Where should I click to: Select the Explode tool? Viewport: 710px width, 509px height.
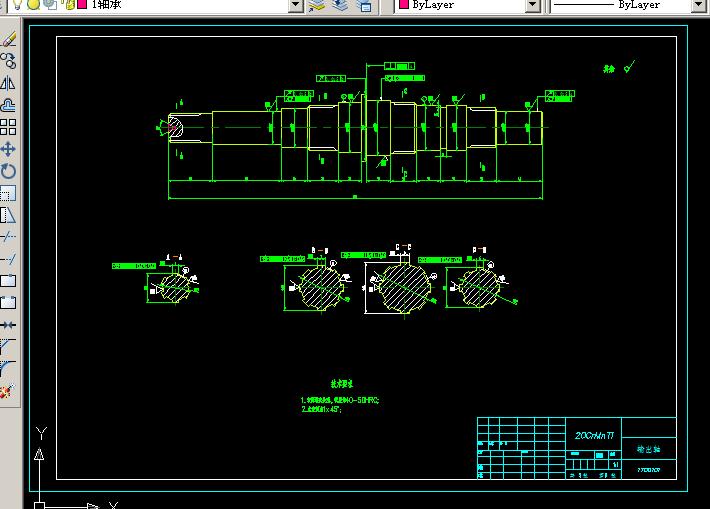[8, 391]
